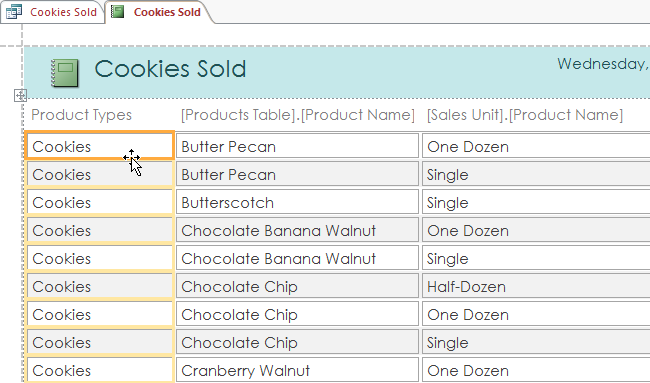The height and width of the screenshot is (383, 650).
Task: Click the query icon on first Cookies Sold tab
Action: pyautogui.click(x=14, y=12)
